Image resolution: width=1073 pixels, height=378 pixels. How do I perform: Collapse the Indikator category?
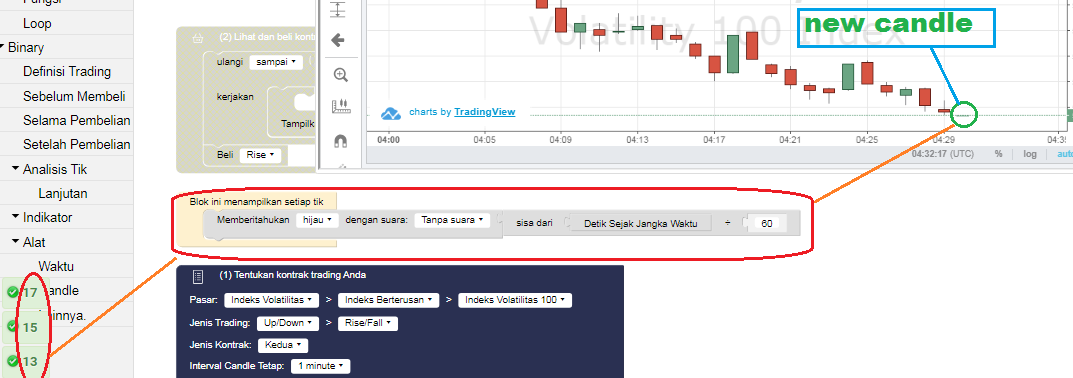coord(15,217)
